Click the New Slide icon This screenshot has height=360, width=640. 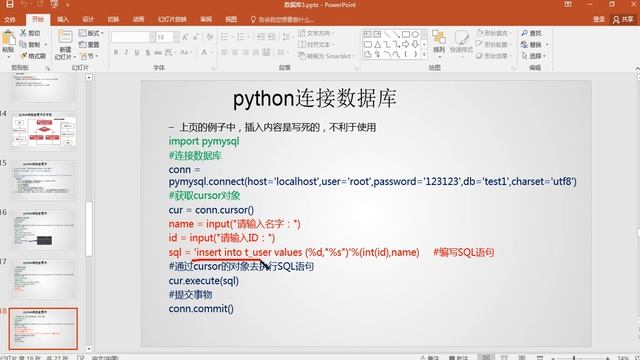point(65,37)
